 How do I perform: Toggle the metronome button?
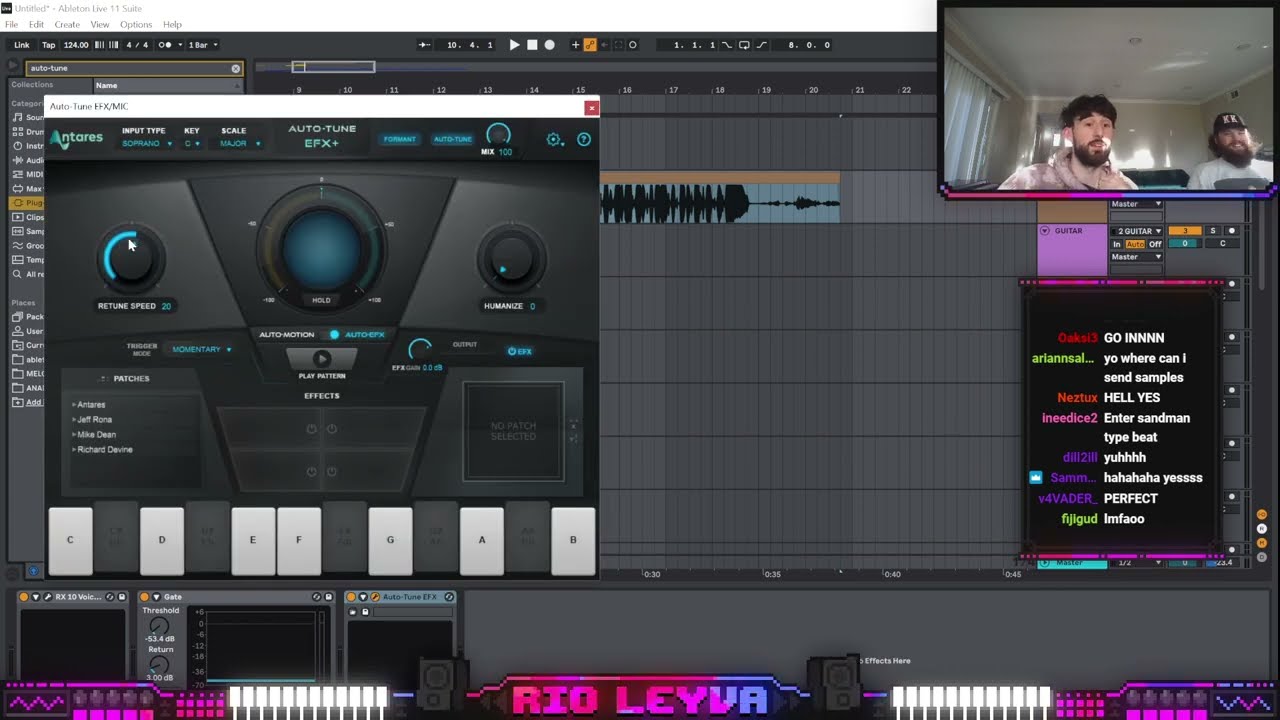tap(165, 45)
